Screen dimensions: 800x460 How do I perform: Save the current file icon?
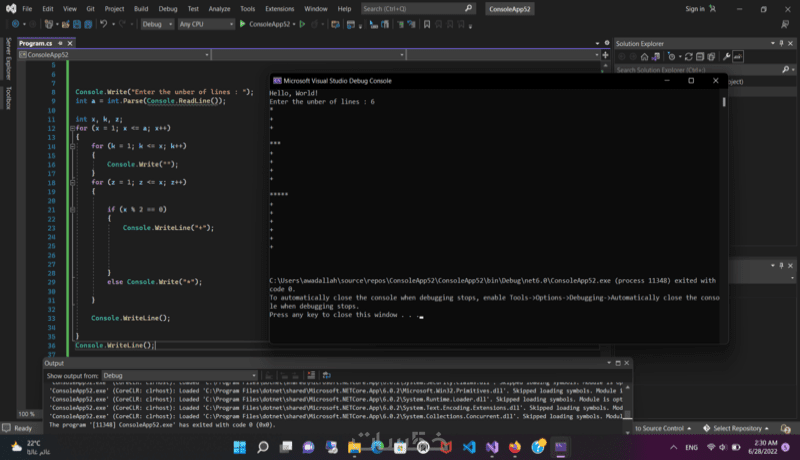coord(77,24)
